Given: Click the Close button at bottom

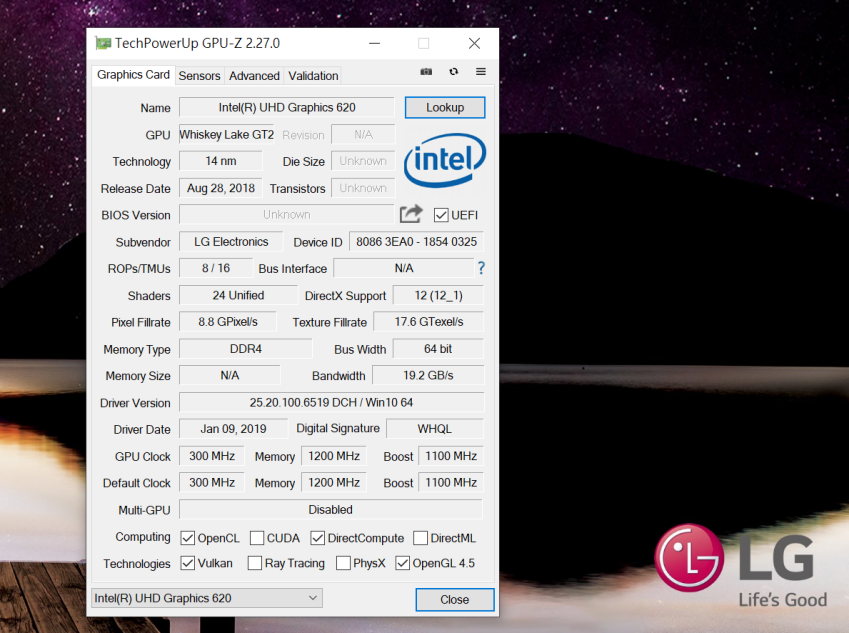Looking at the screenshot, I should (x=455, y=599).
